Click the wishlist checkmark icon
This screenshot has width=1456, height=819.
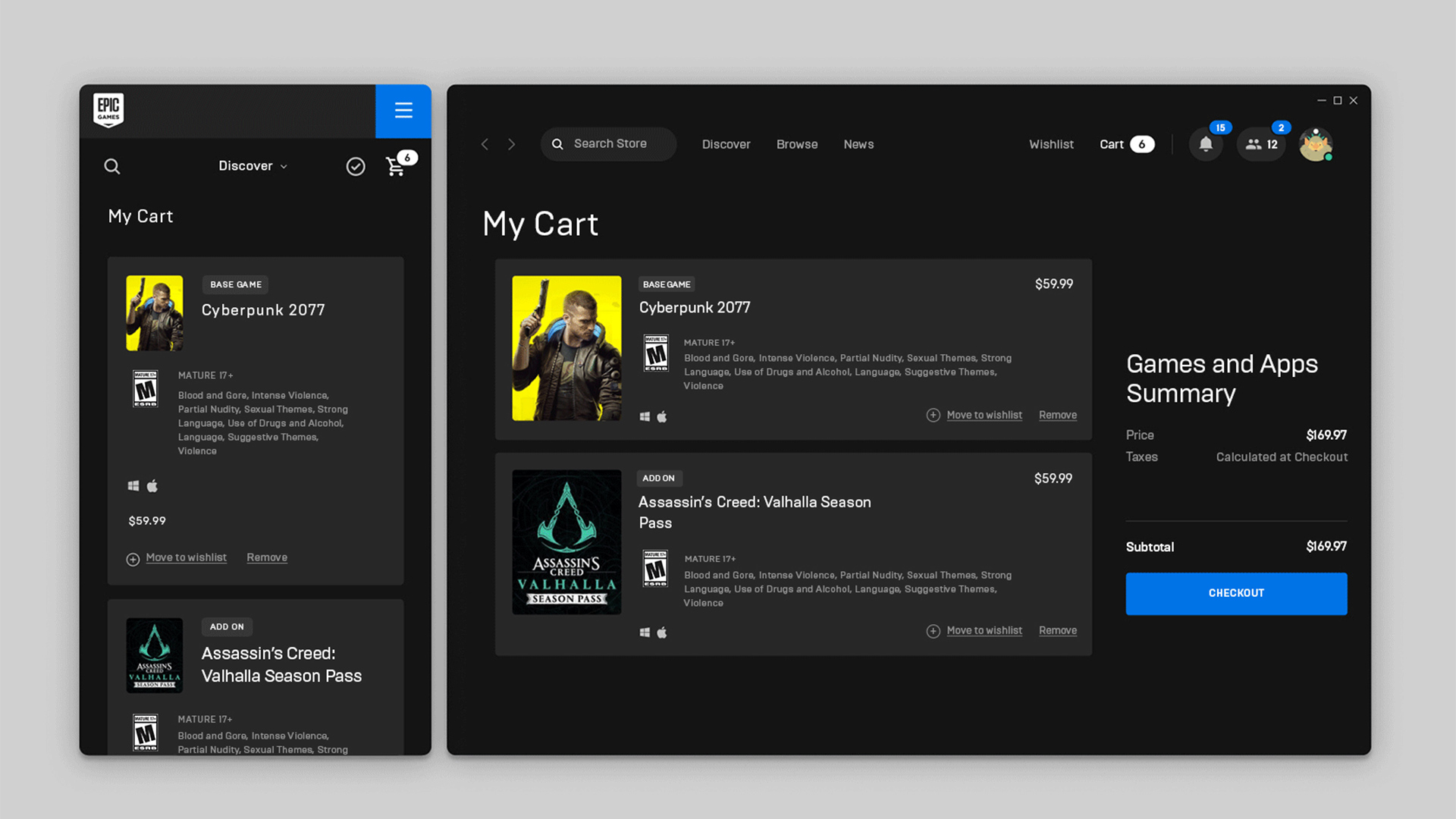pos(355,166)
